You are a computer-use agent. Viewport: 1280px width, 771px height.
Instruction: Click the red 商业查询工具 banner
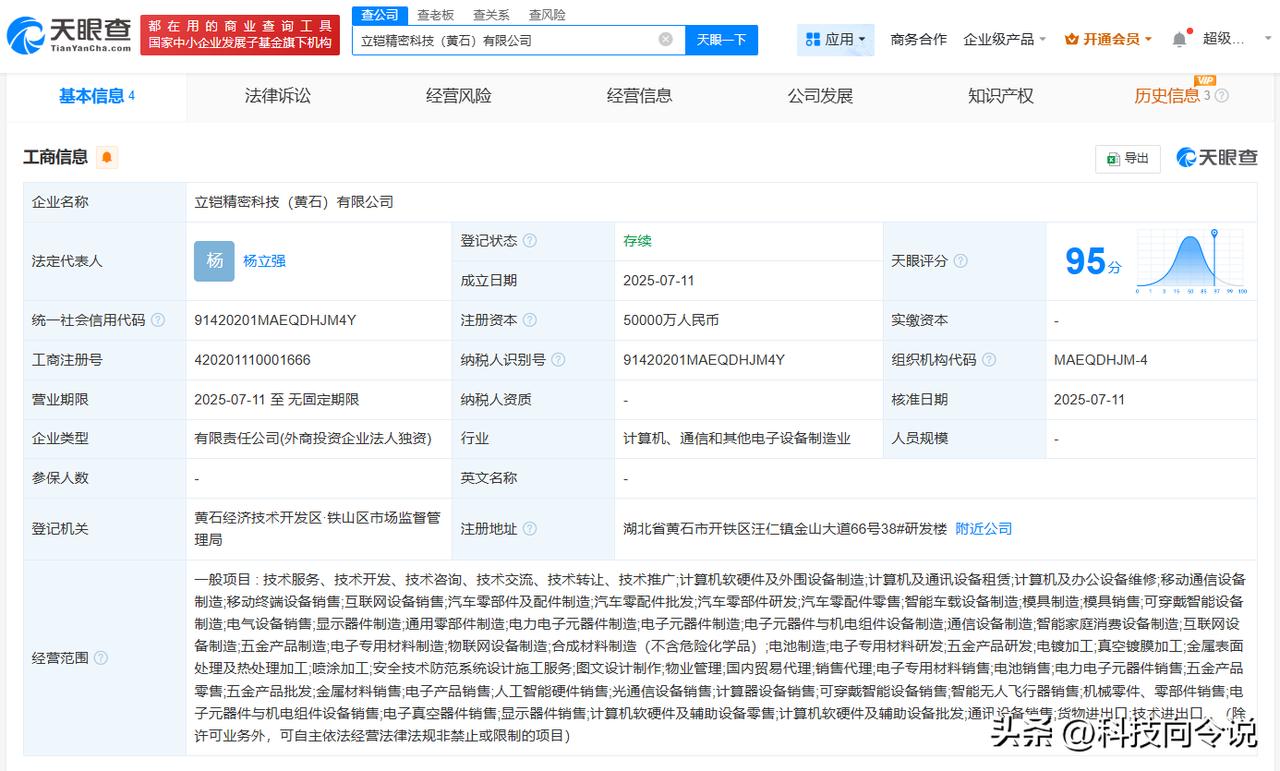238,35
